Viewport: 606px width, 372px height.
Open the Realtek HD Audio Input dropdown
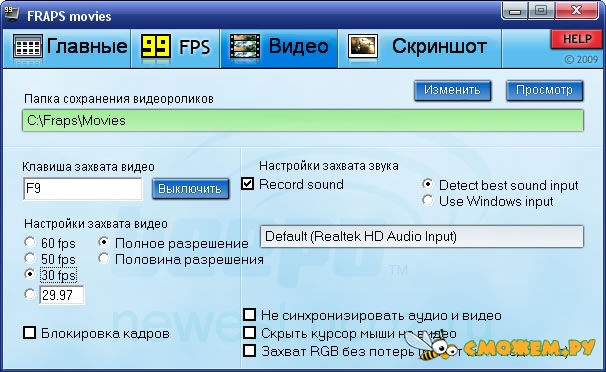[422, 236]
